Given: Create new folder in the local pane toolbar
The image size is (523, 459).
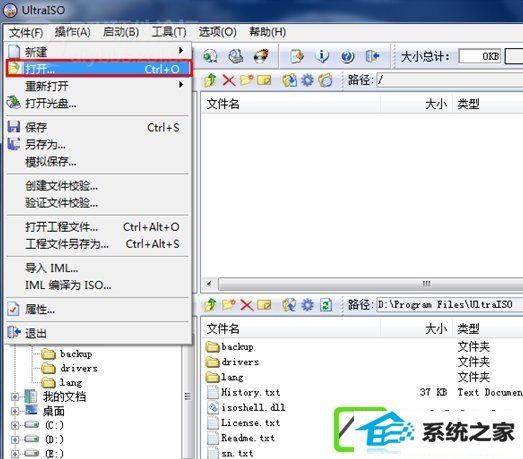Looking at the screenshot, I should click(229, 305).
